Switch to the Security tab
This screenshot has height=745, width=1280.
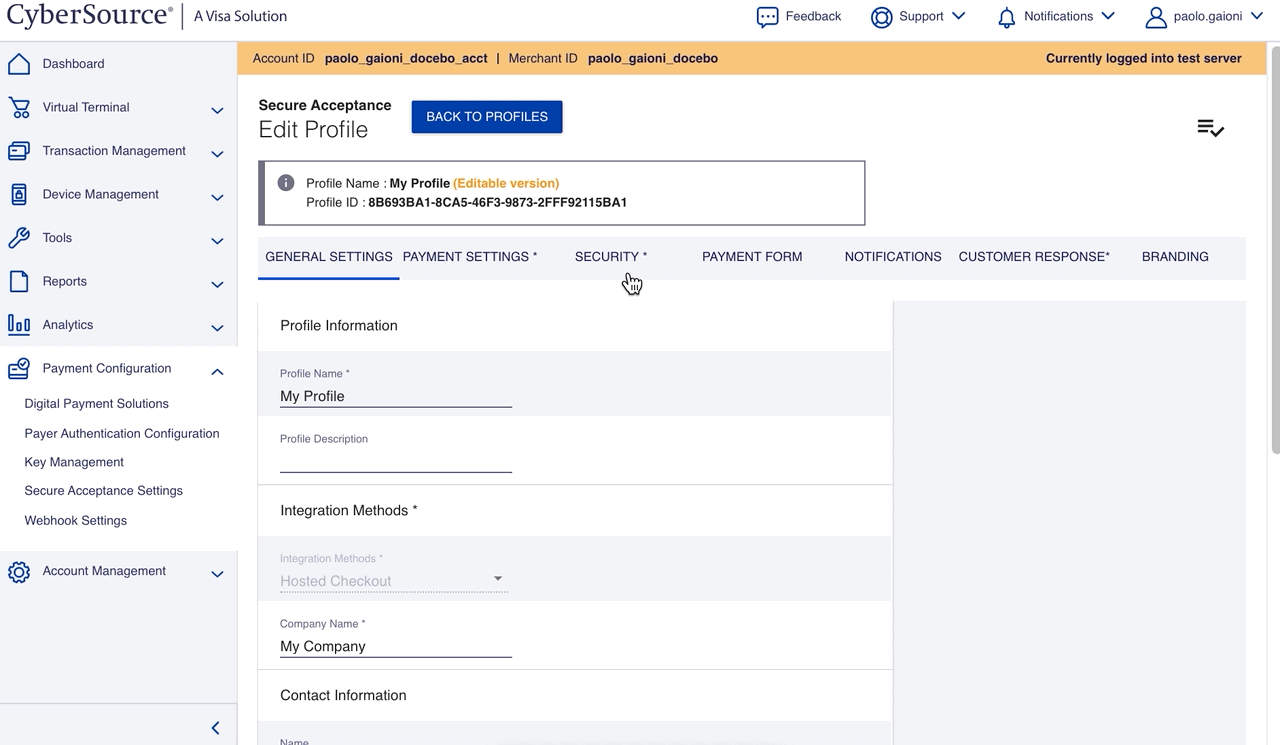[610, 257]
